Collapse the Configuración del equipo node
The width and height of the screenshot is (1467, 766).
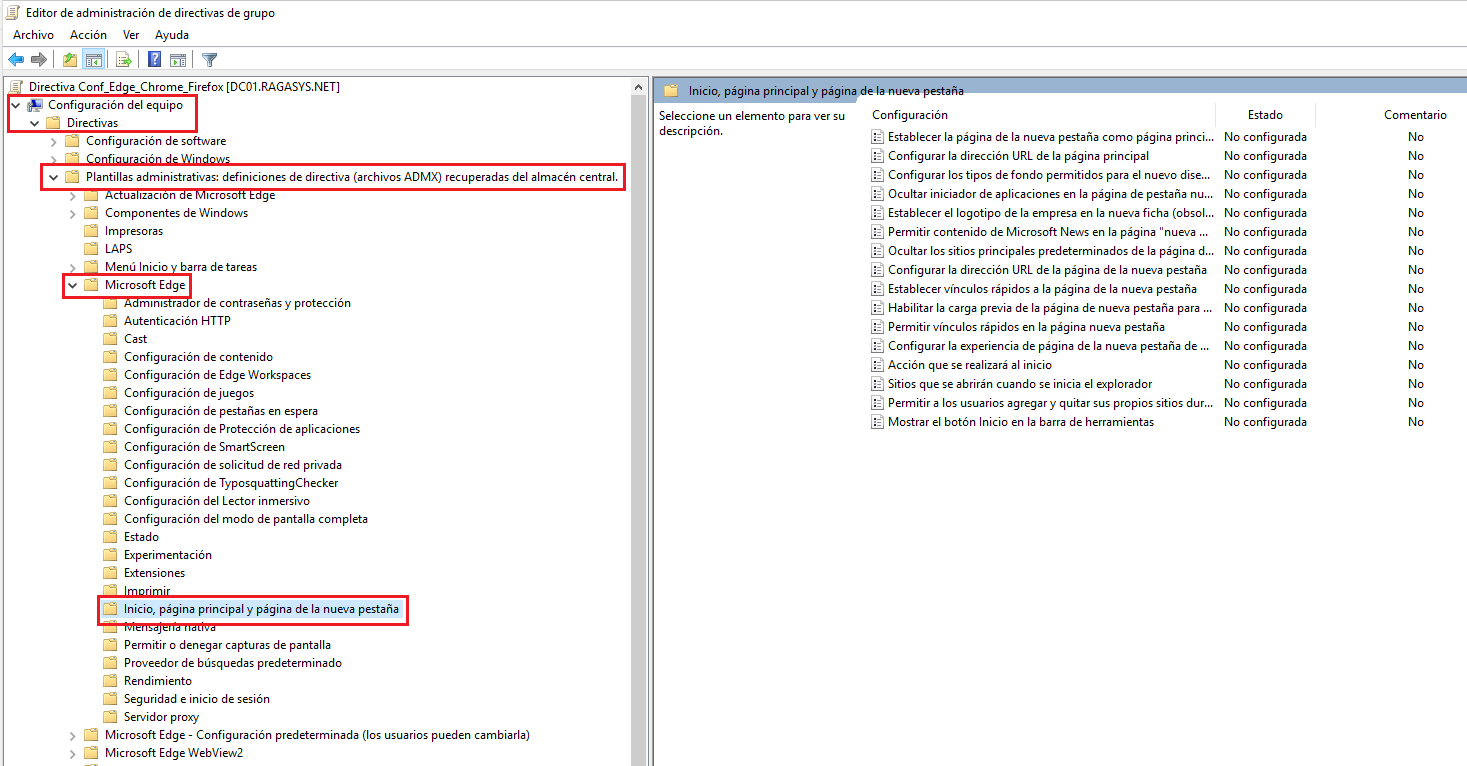pyautogui.click(x=14, y=104)
